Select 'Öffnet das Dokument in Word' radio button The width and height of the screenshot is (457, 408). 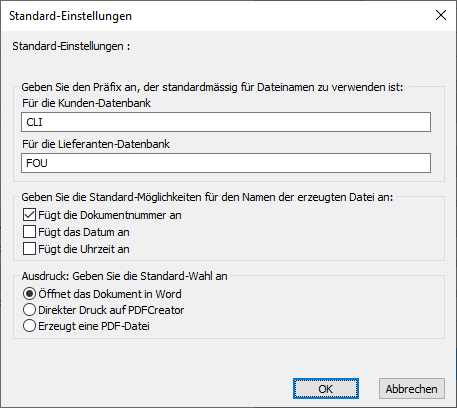pos(29,294)
